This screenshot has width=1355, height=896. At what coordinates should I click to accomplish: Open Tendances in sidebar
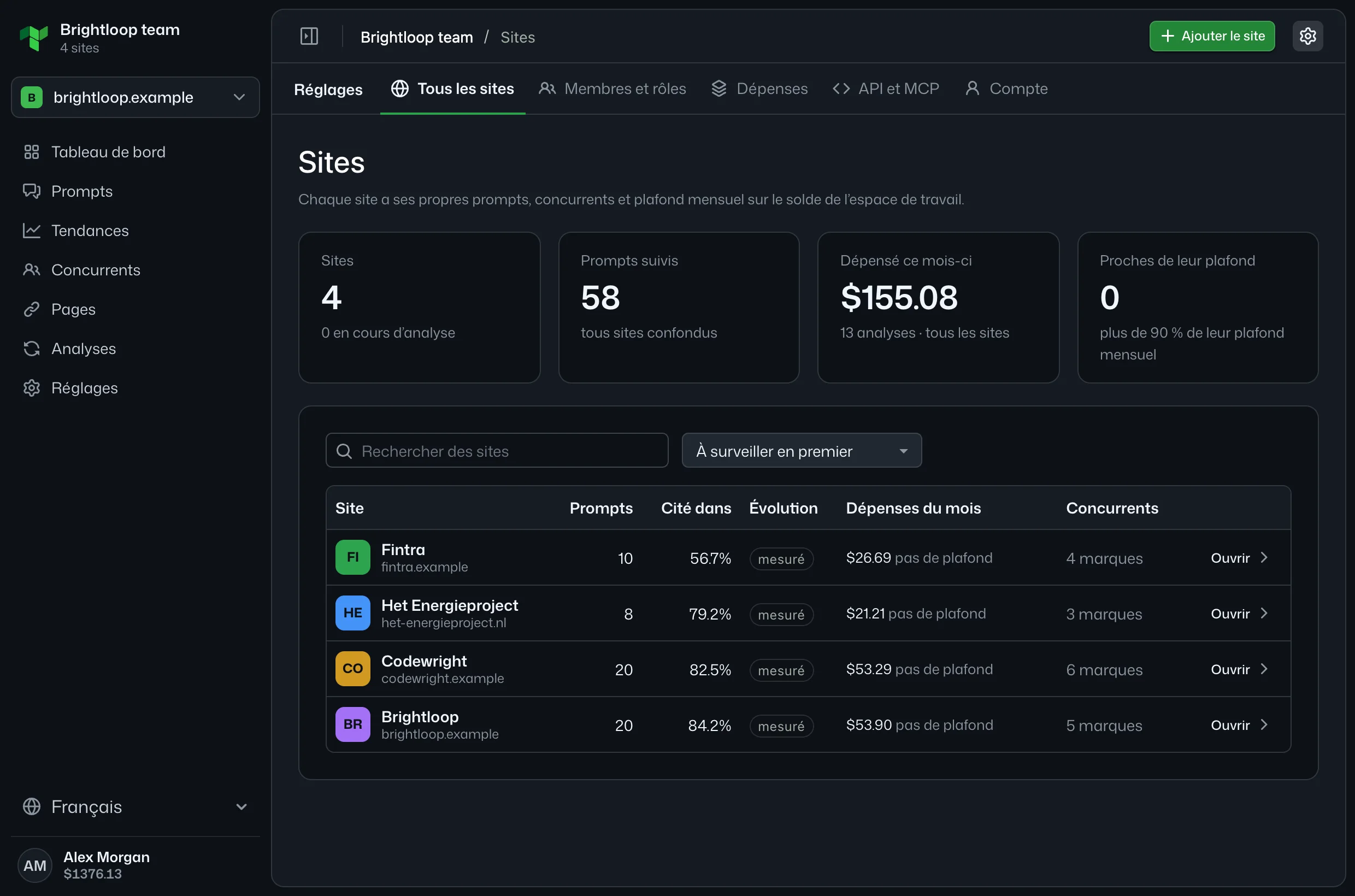click(135, 231)
